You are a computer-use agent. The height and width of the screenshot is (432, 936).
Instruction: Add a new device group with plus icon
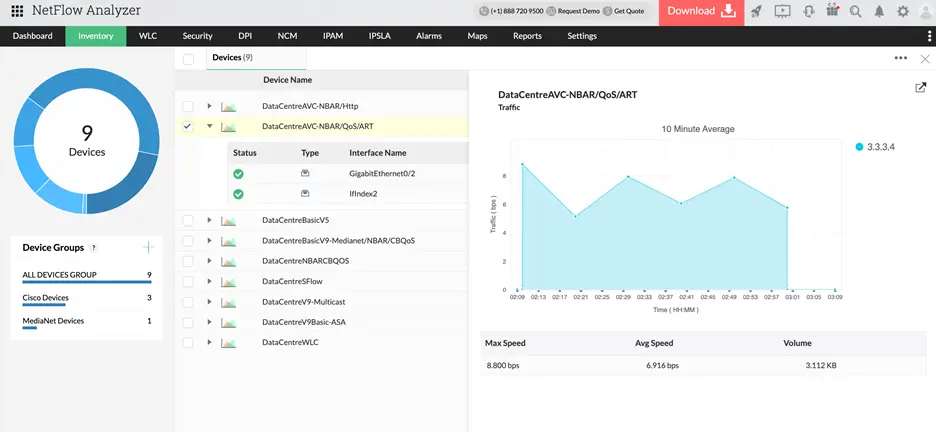148,248
